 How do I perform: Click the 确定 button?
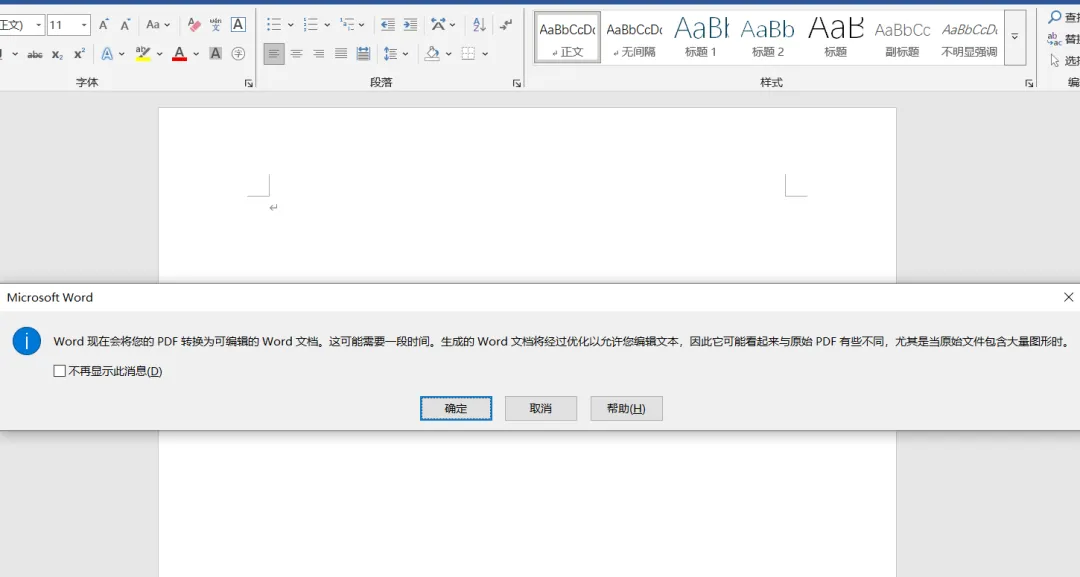pos(456,408)
